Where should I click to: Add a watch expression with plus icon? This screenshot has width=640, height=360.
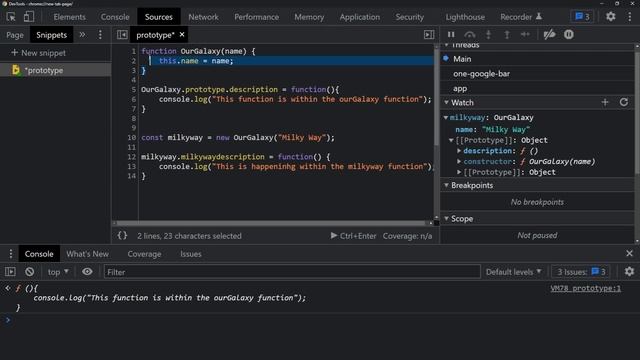point(605,102)
